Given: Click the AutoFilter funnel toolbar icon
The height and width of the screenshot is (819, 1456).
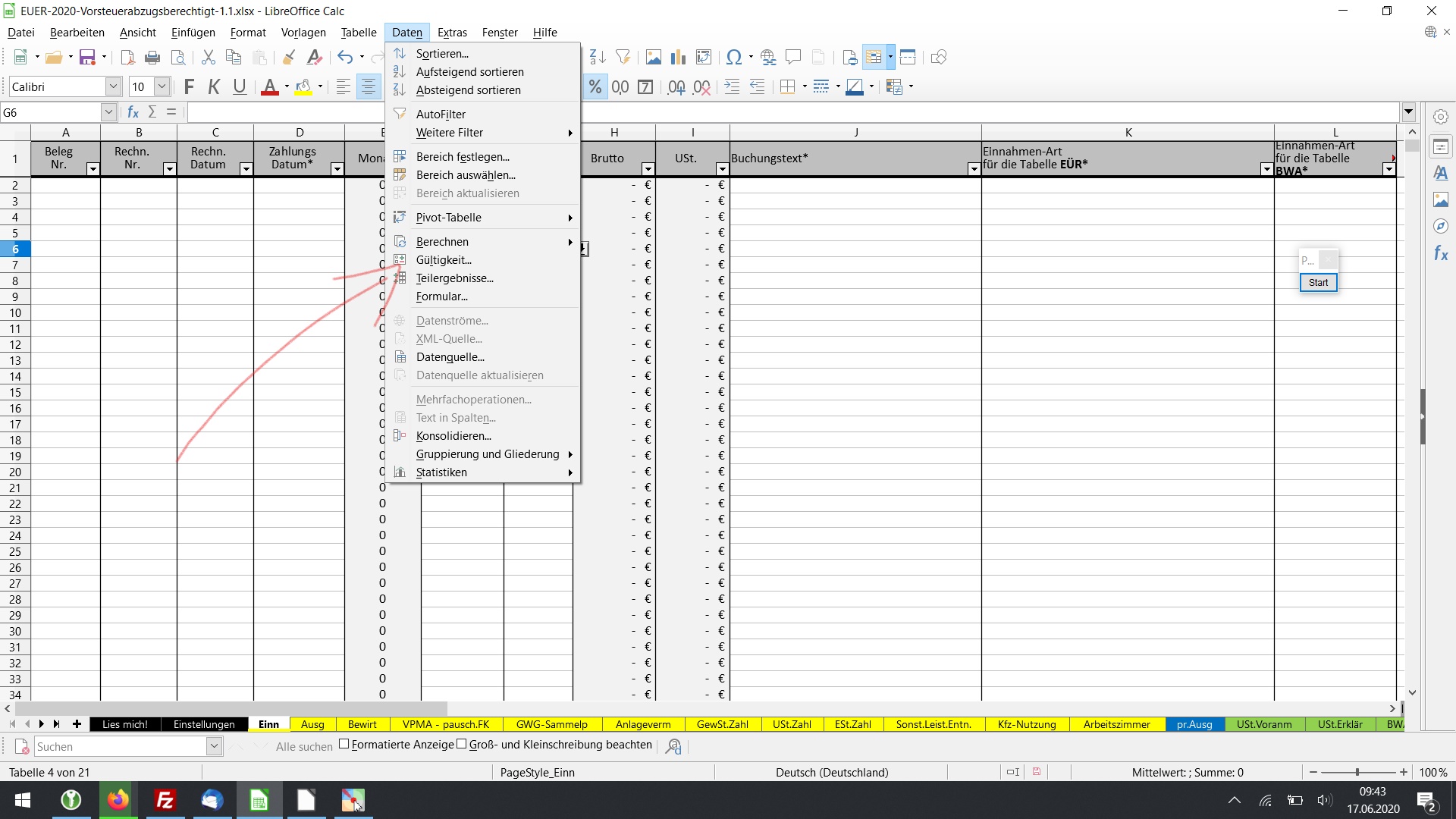Looking at the screenshot, I should tap(623, 58).
